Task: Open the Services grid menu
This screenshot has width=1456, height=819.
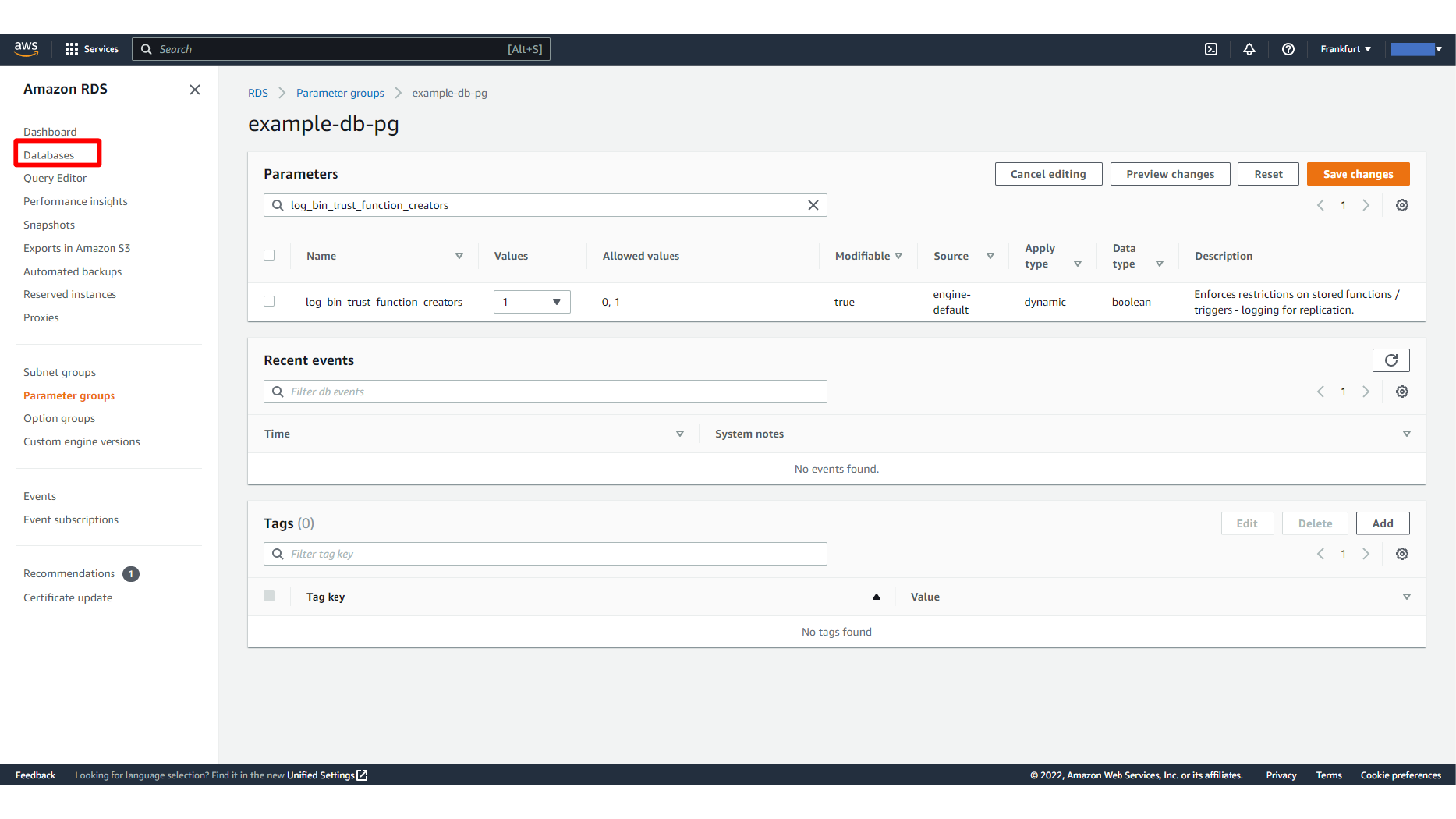Action: (92, 49)
